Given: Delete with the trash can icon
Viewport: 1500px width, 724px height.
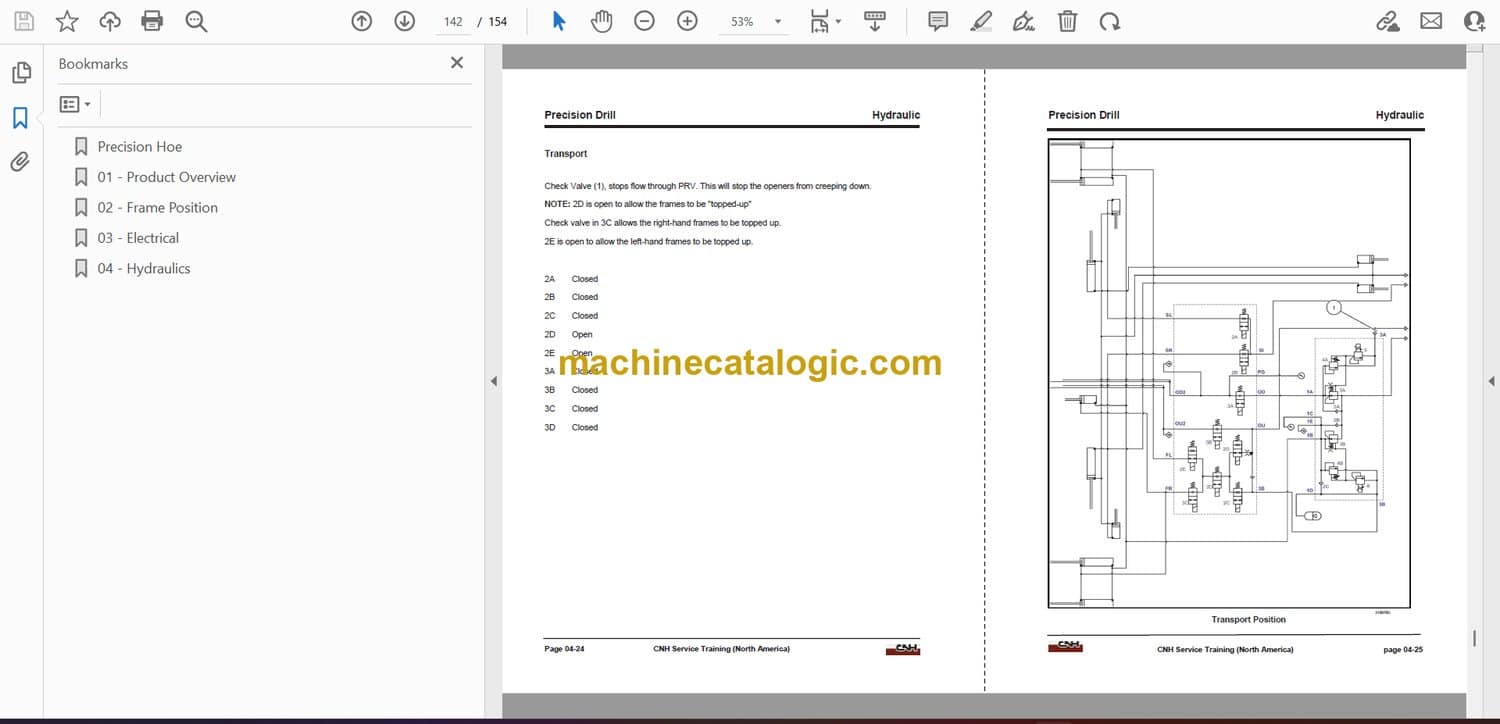Looking at the screenshot, I should pos(1067,21).
